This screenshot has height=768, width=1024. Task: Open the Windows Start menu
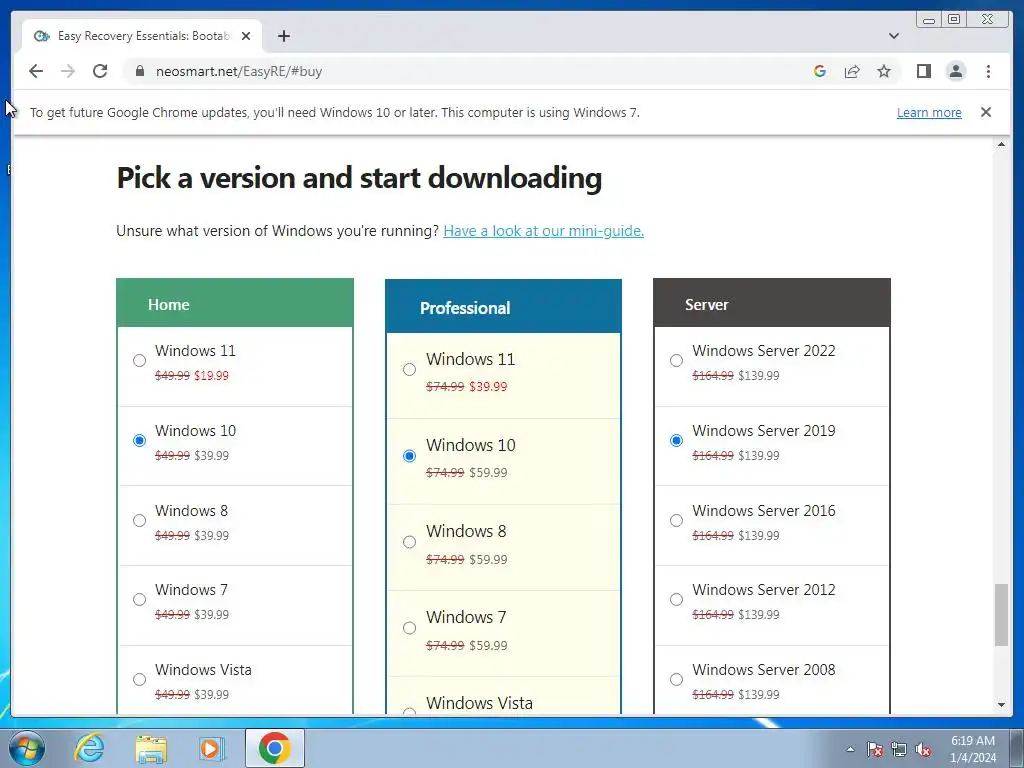pos(27,748)
